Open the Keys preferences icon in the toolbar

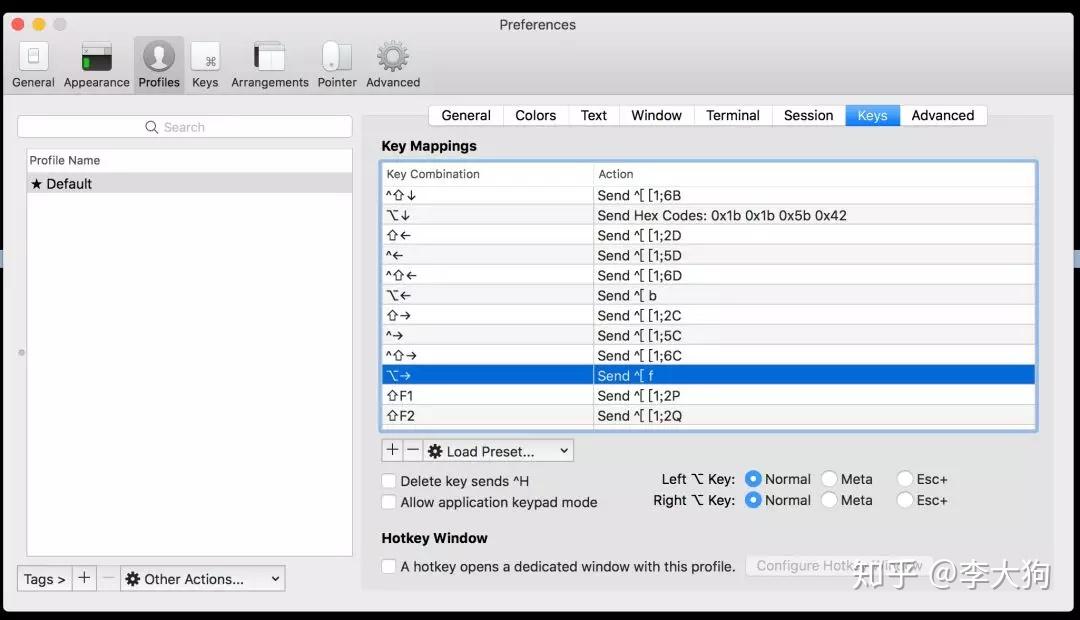(205, 58)
